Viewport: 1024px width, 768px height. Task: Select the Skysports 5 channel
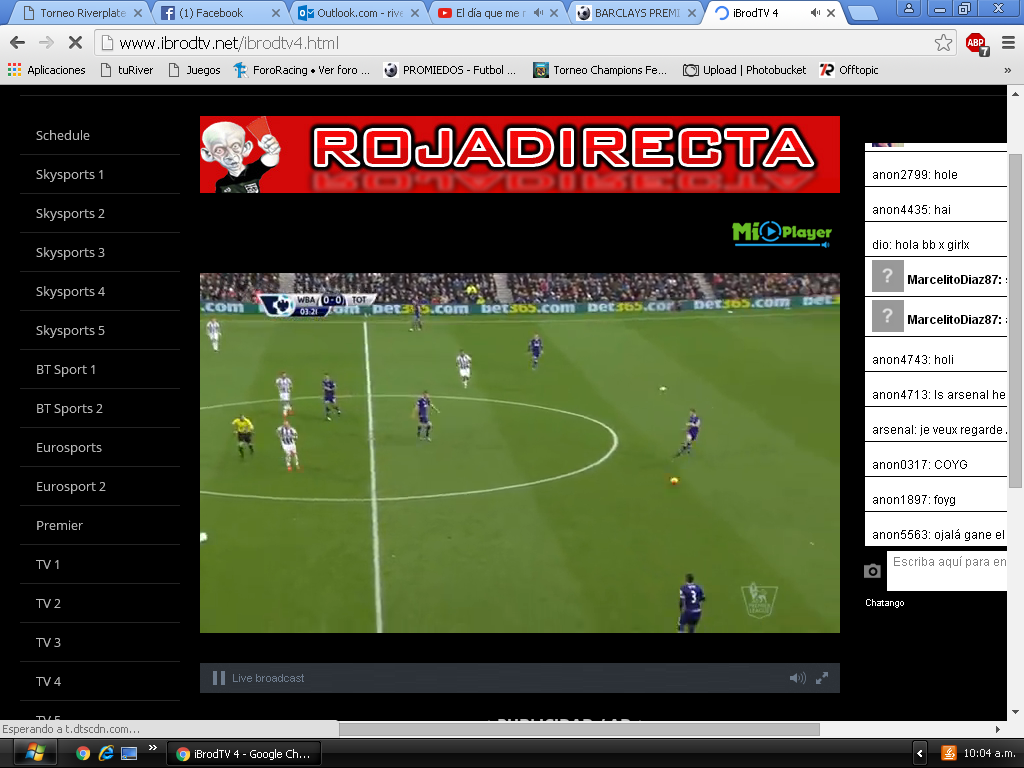point(70,330)
